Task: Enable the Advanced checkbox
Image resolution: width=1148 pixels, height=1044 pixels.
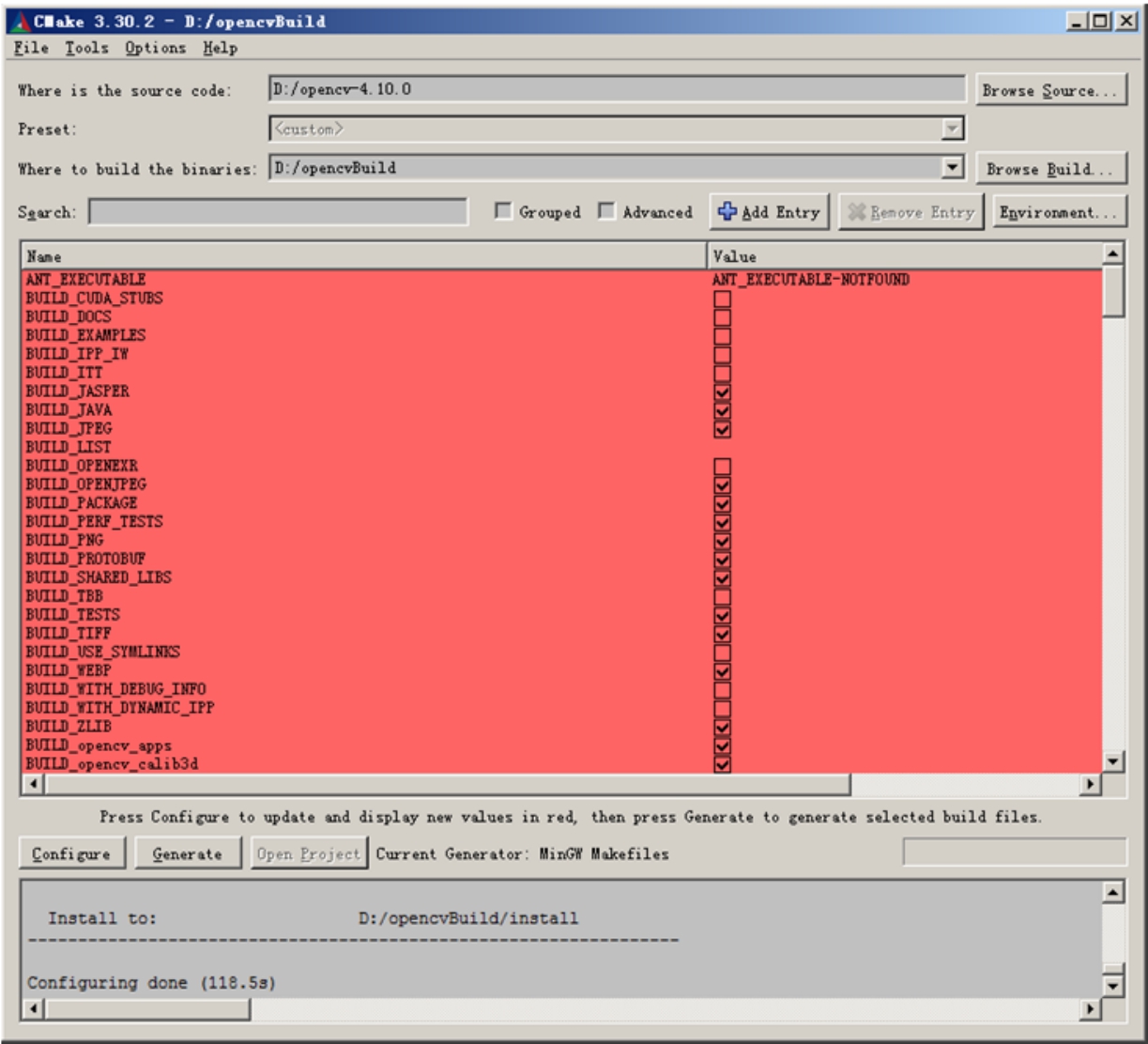Action: [606, 212]
